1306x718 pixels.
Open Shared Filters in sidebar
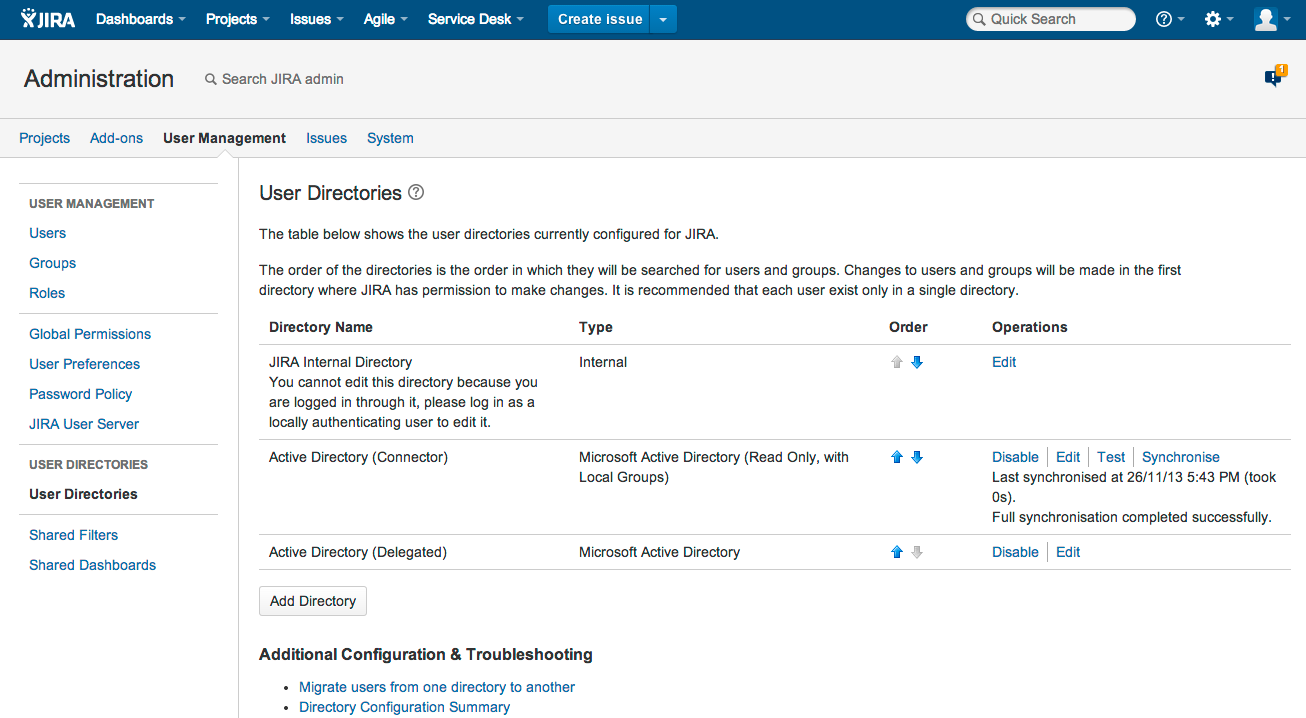point(74,535)
